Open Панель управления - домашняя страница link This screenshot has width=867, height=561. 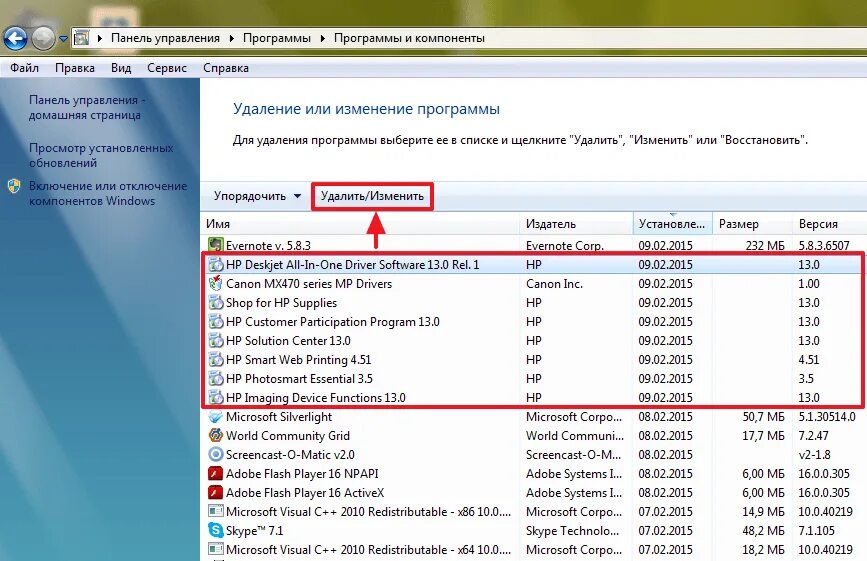(x=87, y=107)
